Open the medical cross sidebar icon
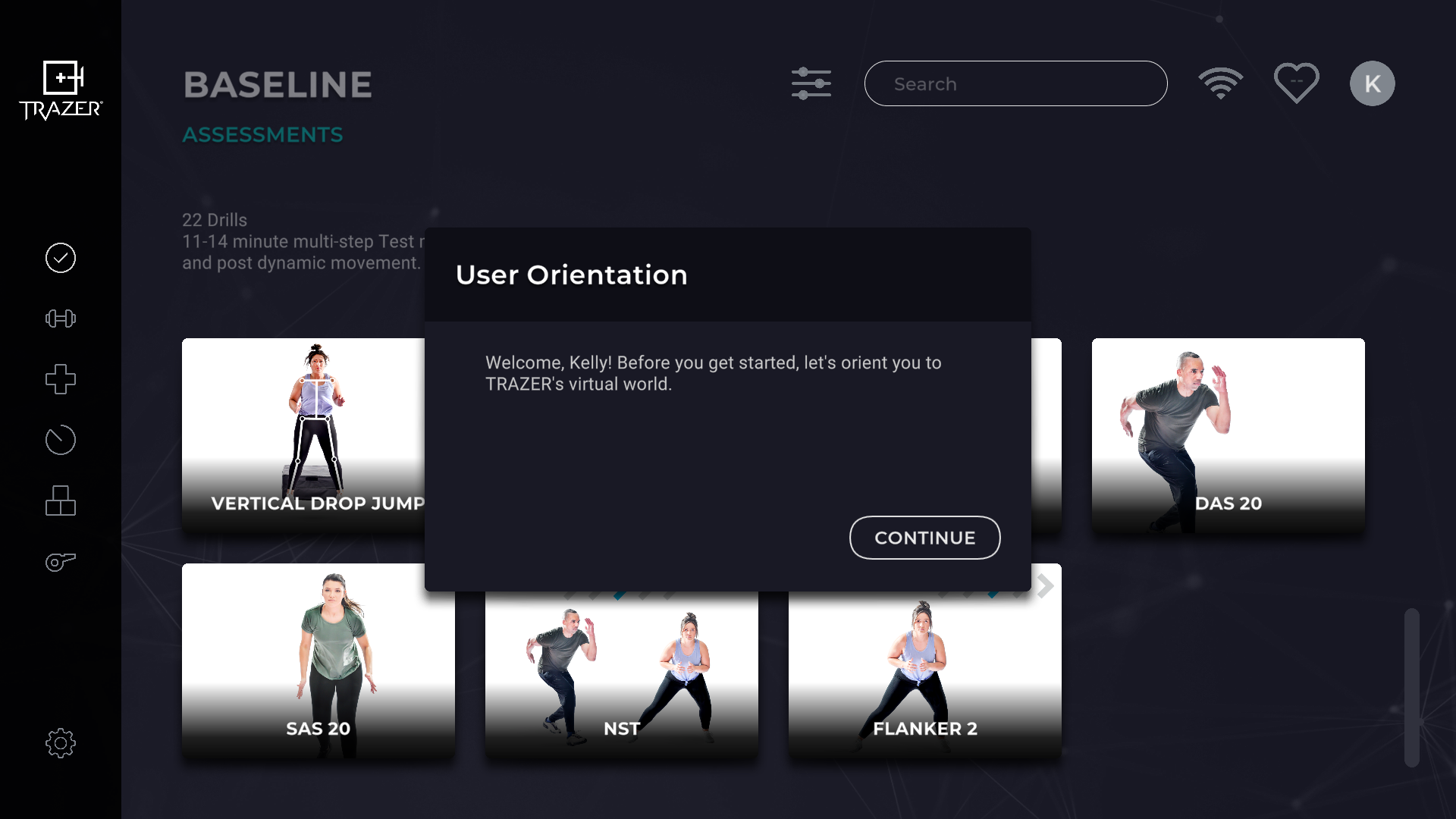The height and width of the screenshot is (819, 1456). [61, 379]
